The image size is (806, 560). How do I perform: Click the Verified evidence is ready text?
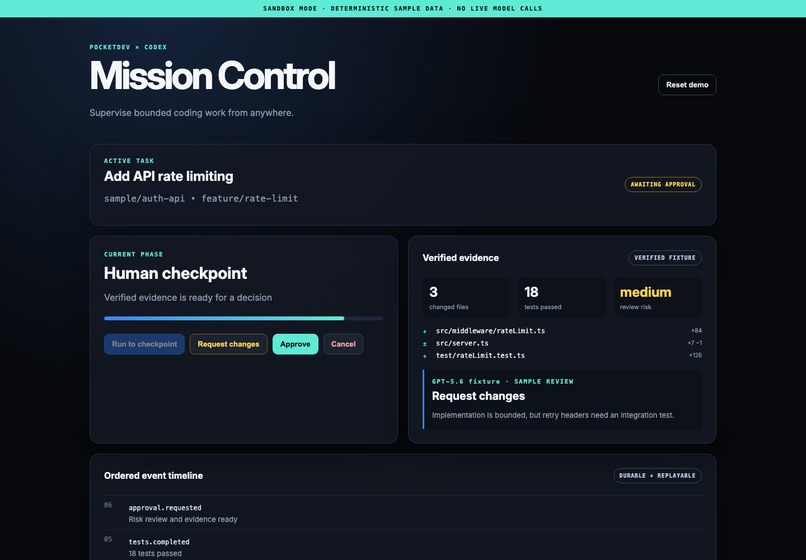[188, 297]
